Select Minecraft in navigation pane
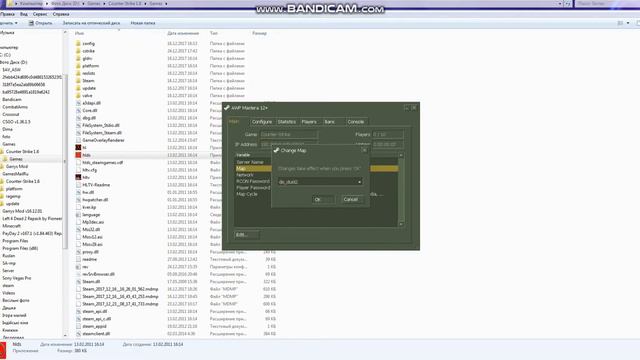This screenshot has width=640, height=360. coord(11,226)
